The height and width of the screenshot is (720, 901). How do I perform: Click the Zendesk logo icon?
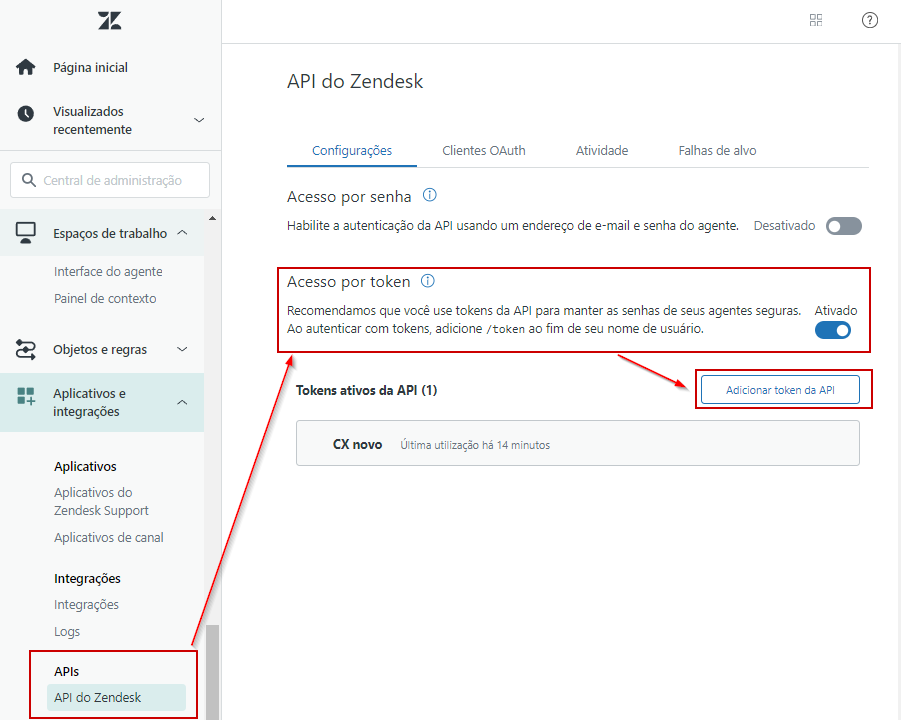pos(109,21)
